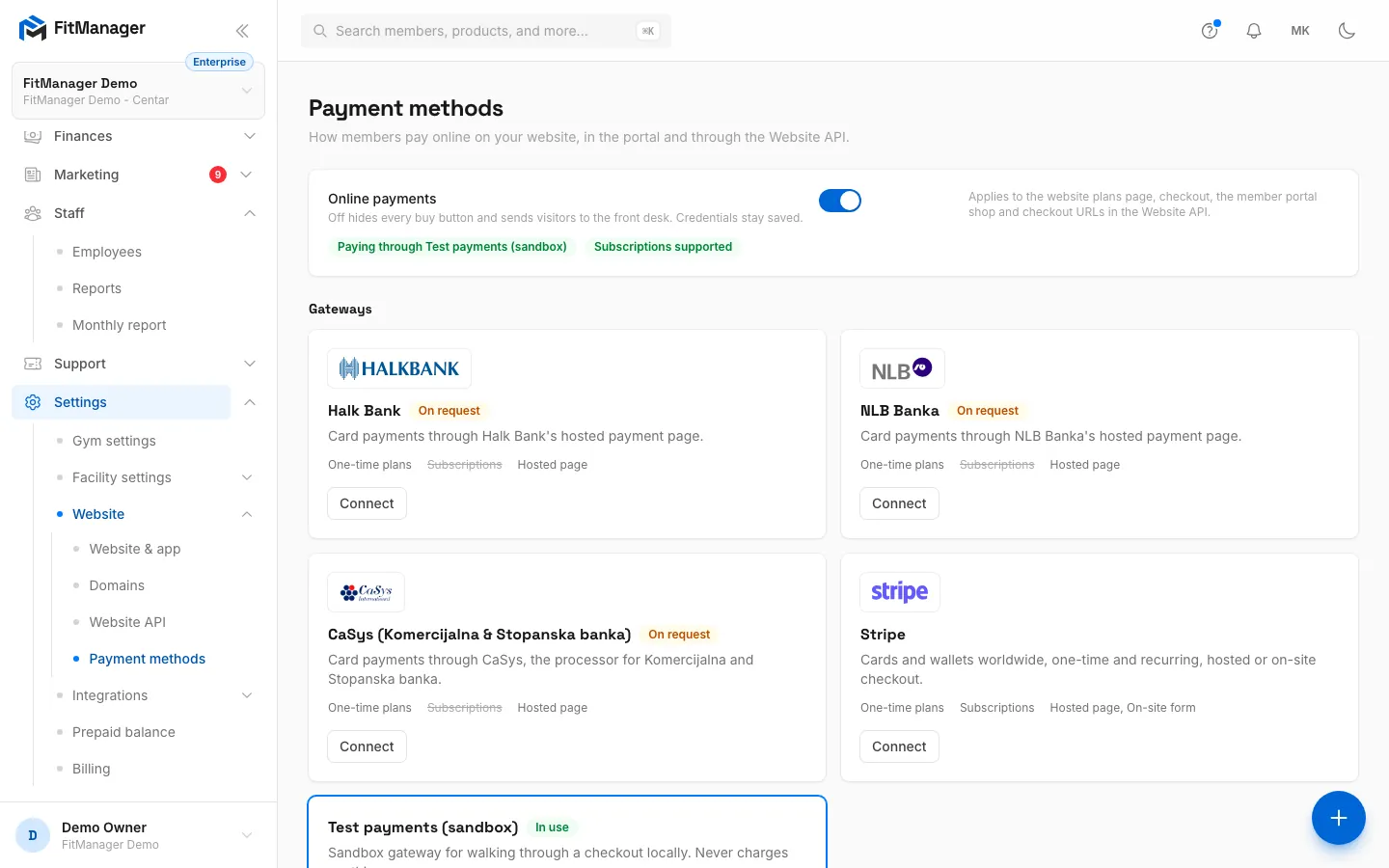Click the Staff sidebar icon
The height and width of the screenshot is (868, 1389).
pos(33,213)
